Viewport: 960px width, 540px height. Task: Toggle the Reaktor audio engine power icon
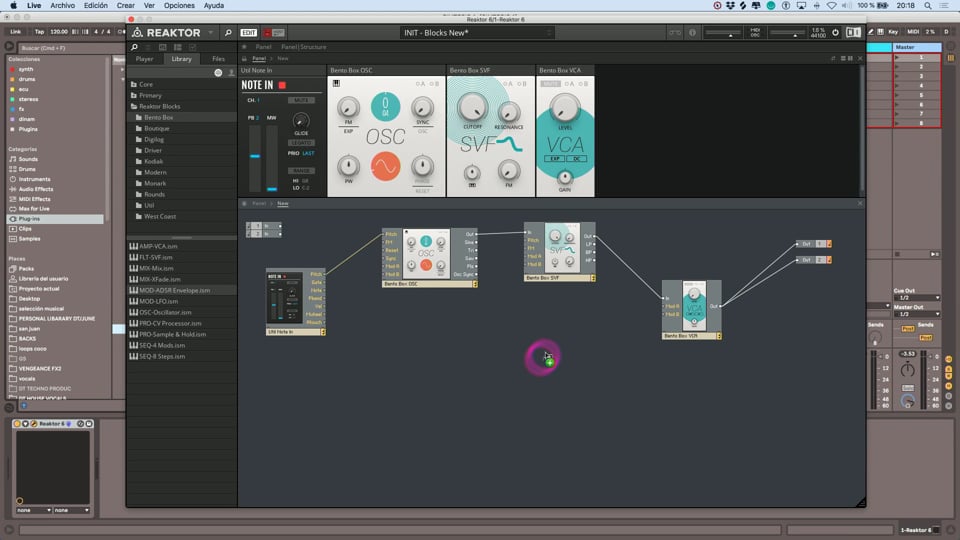click(x=835, y=32)
